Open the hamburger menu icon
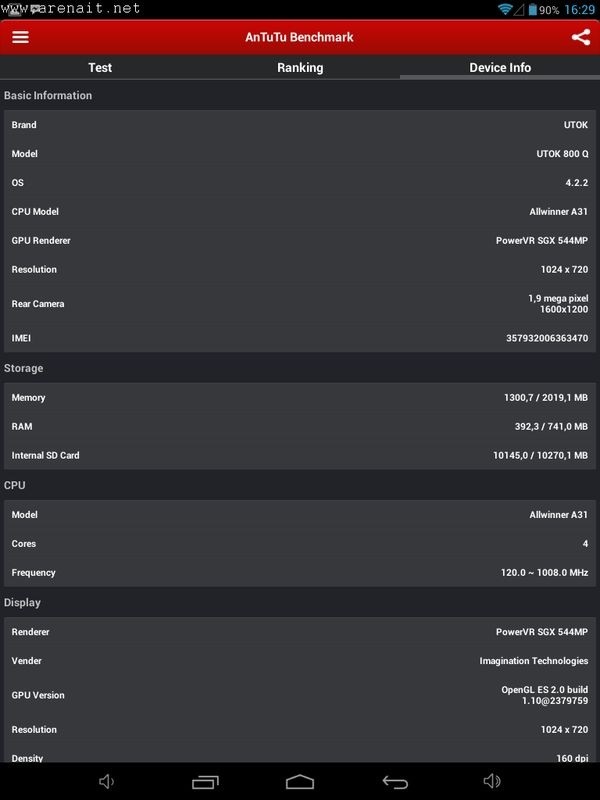 click(x=20, y=37)
